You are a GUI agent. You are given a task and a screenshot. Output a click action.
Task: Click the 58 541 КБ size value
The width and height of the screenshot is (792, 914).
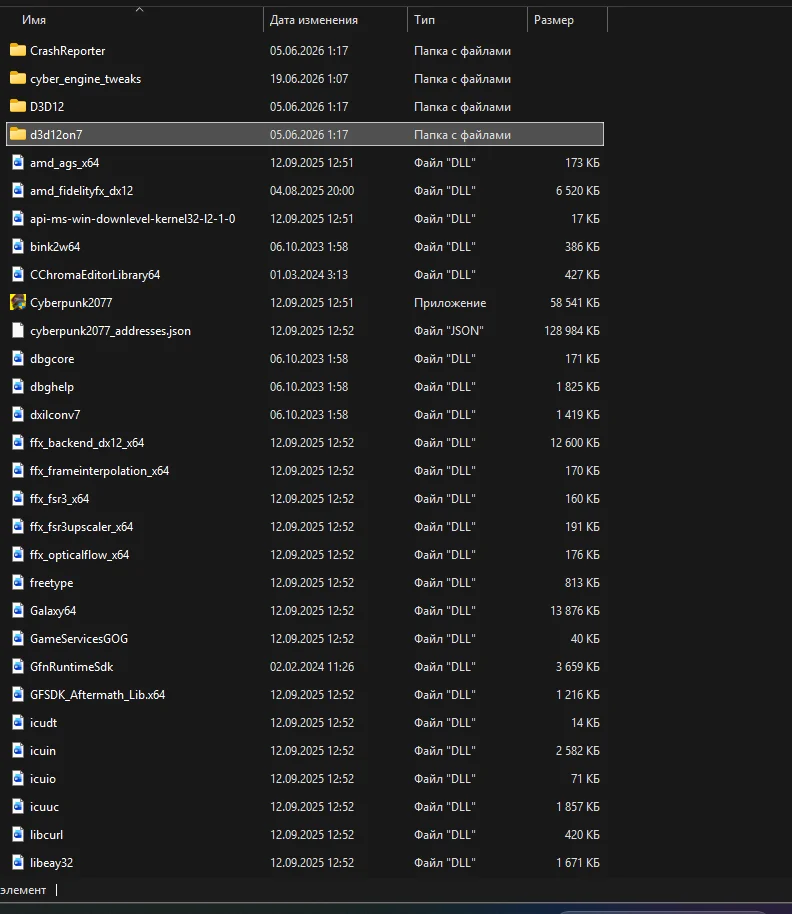pos(575,303)
